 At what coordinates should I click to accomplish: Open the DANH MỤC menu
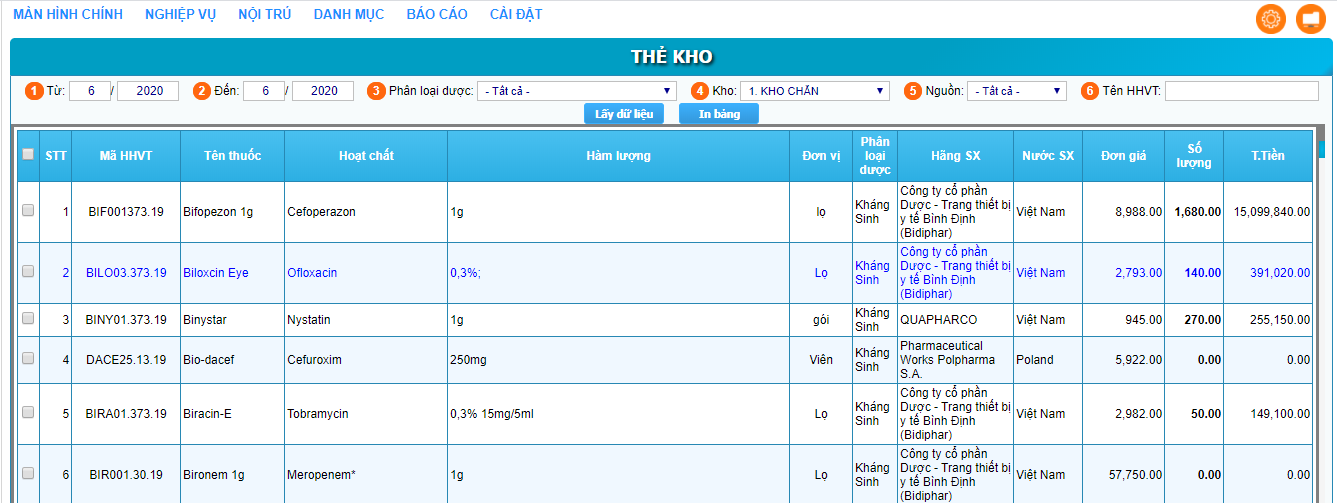click(x=348, y=14)
